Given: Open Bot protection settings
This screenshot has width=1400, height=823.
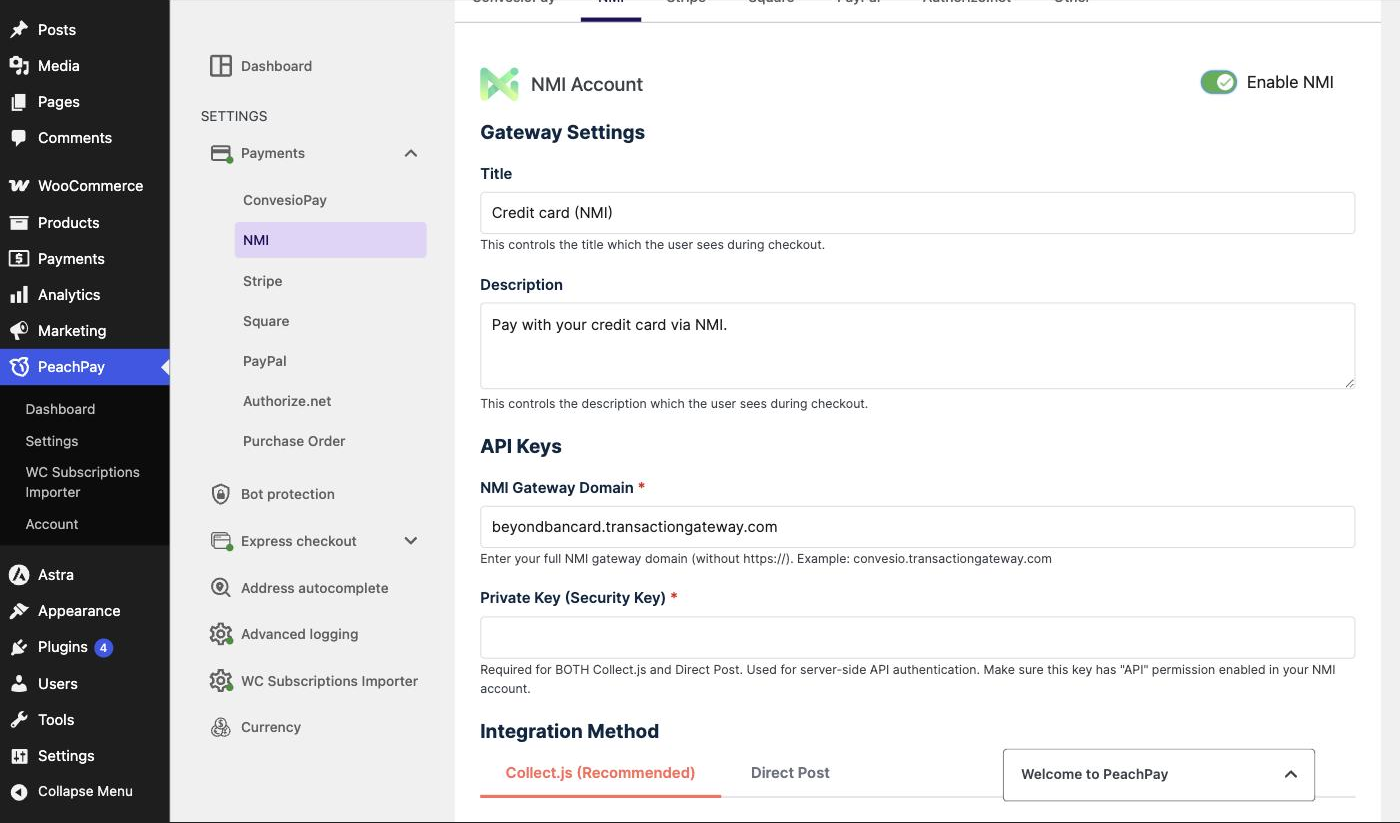Looking at the screenshot, I should click(288, 494).
